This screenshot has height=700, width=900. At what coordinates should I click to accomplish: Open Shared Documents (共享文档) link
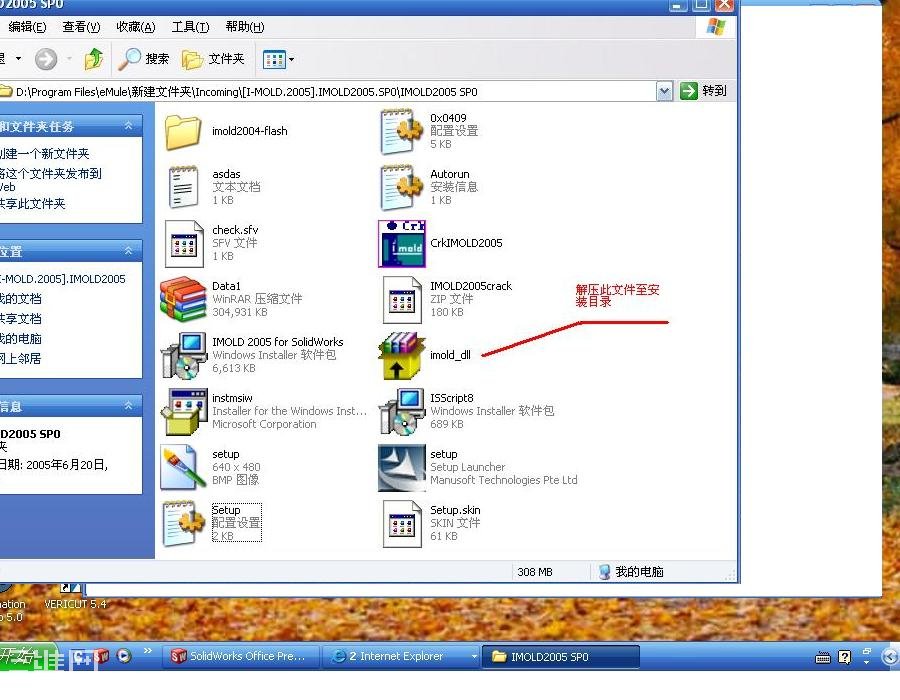tap(21, 319)
